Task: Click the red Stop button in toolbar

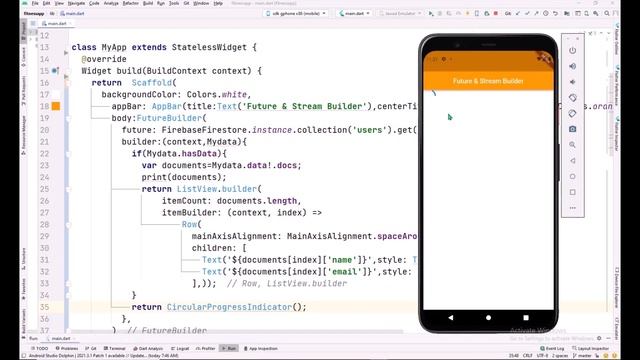Action: click(496, 13)
